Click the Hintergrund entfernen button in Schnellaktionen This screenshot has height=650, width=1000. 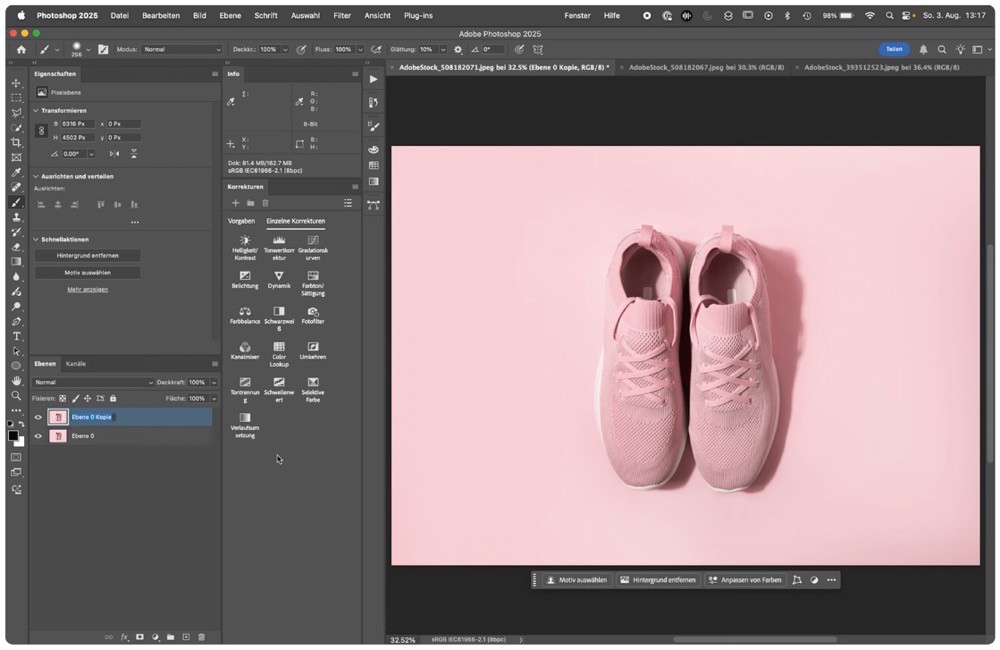click(x=87, y=255)
